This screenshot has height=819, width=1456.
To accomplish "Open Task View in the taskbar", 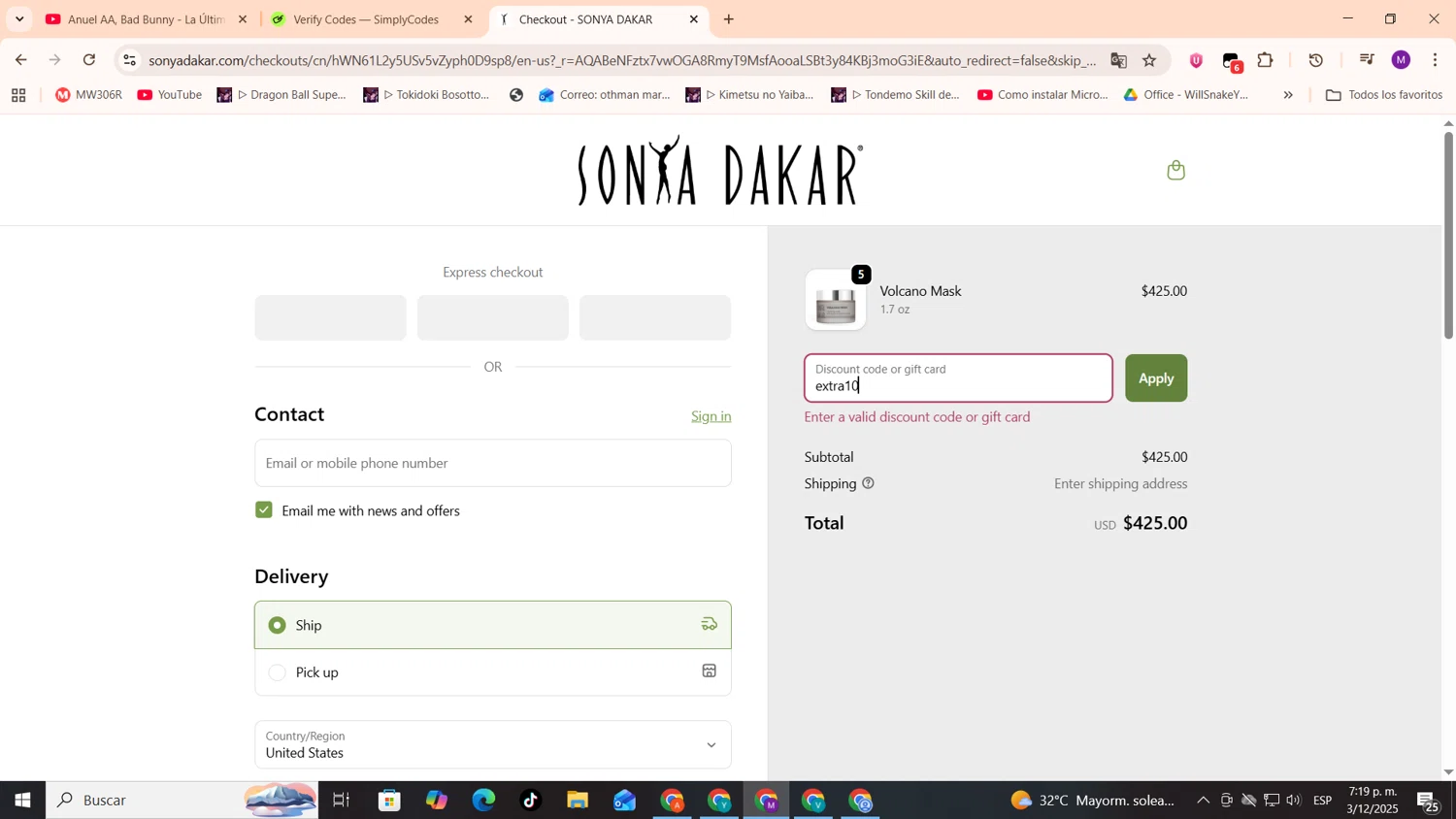I will click(x=342, y=801).
